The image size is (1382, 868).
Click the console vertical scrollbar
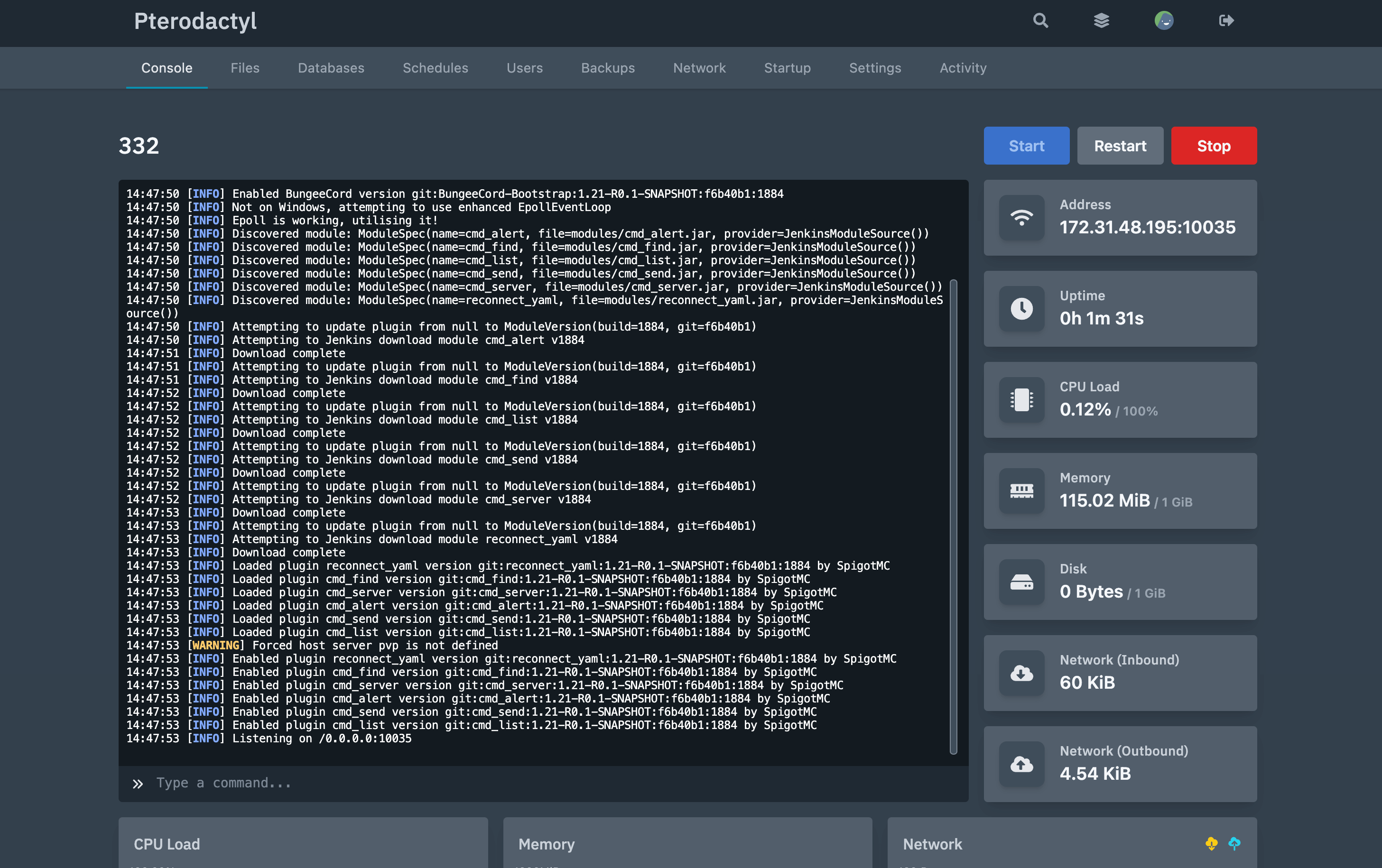953,517
